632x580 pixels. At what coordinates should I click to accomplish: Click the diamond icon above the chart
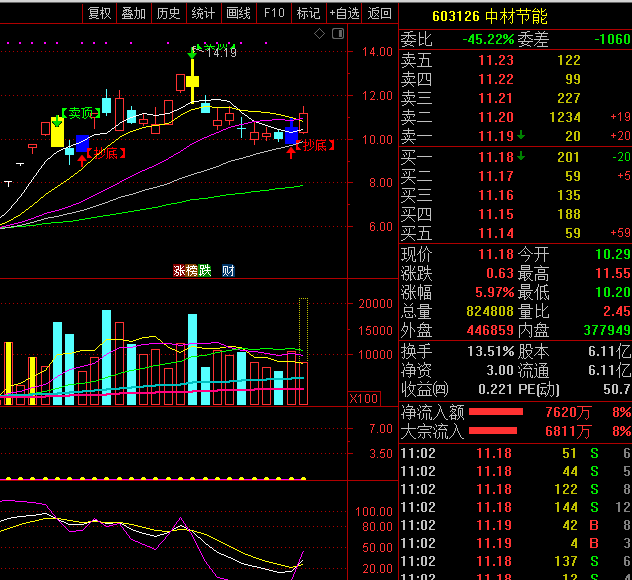[319, 34]
